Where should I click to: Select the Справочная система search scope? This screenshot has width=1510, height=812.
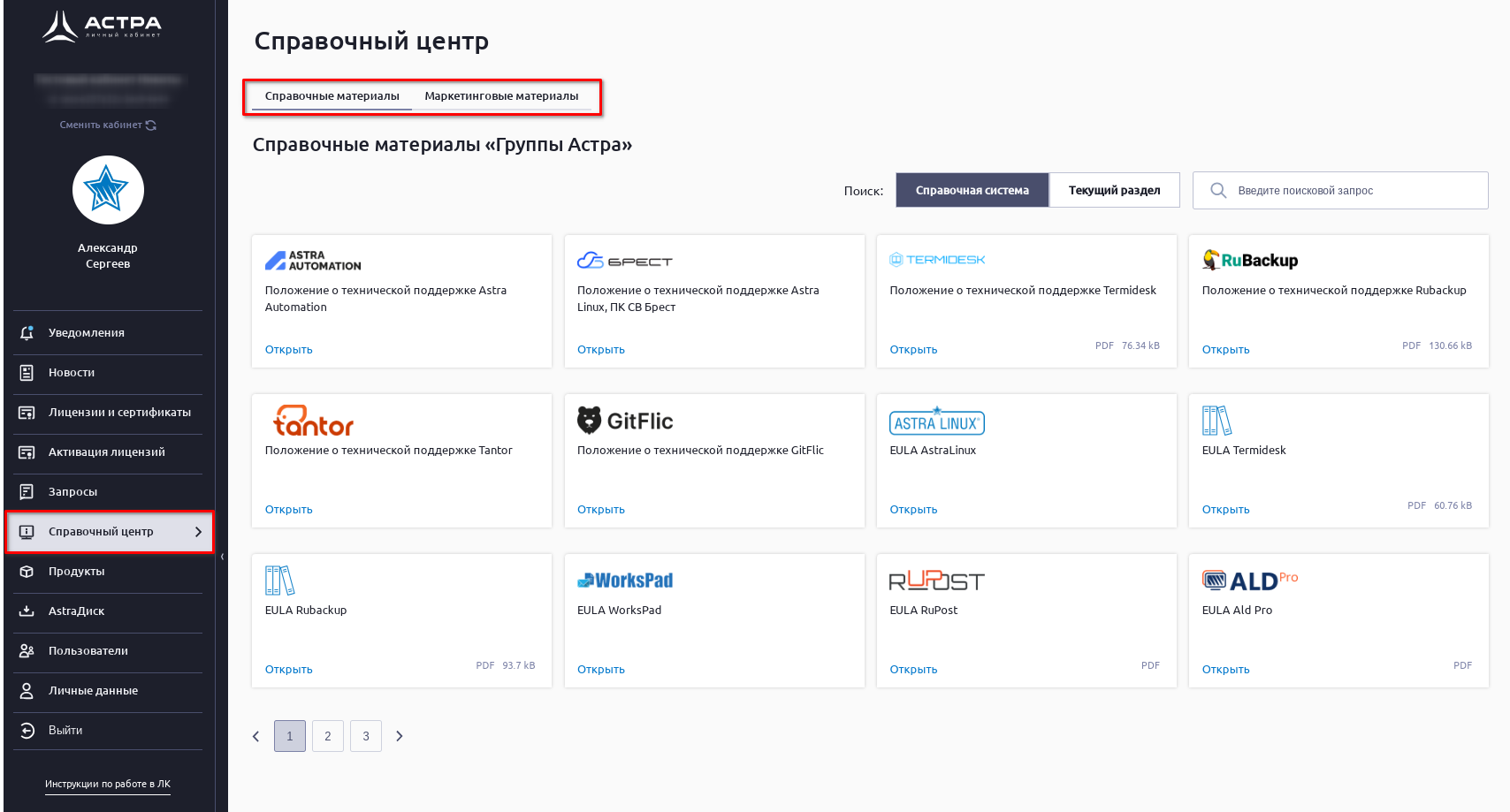(972, 191)
